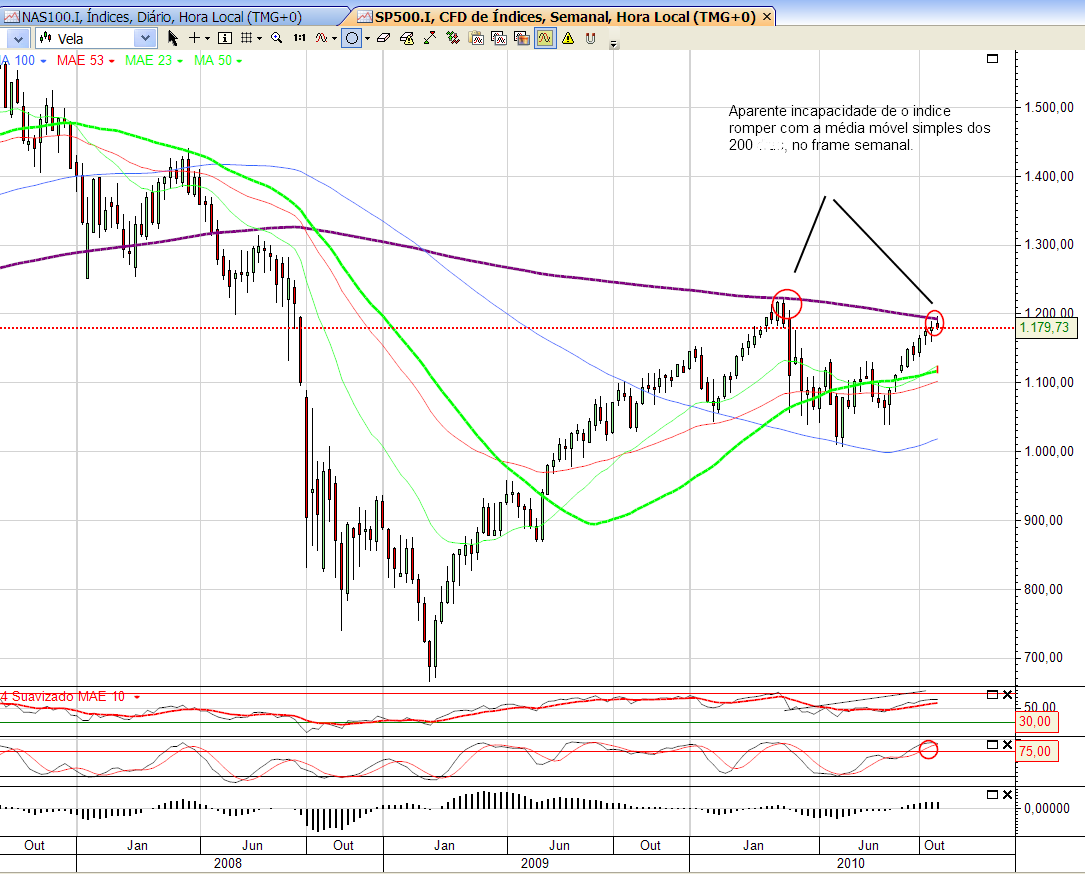Screen dimensions: 1085x874
Task: Maximize the stochastic 75,00 pane
Action: click(992, 745)
